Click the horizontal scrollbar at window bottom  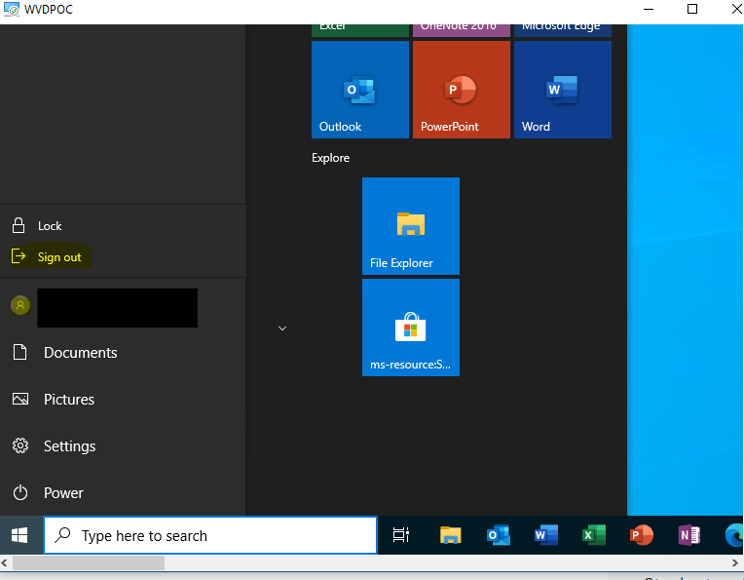[88, 564]
